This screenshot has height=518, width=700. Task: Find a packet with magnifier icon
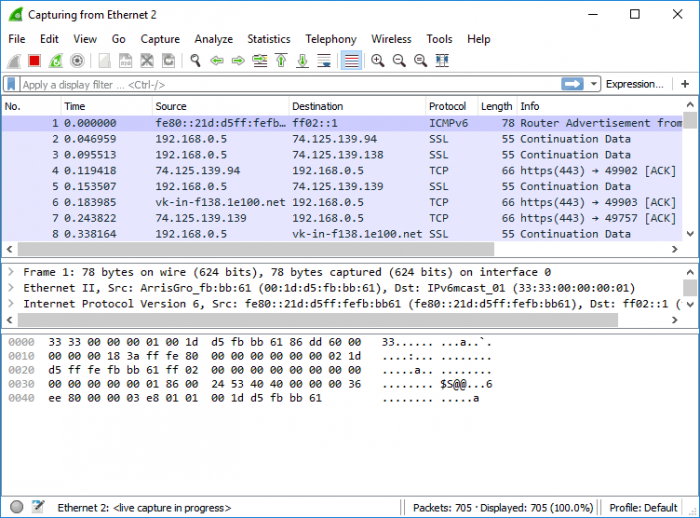coord(195,60)
